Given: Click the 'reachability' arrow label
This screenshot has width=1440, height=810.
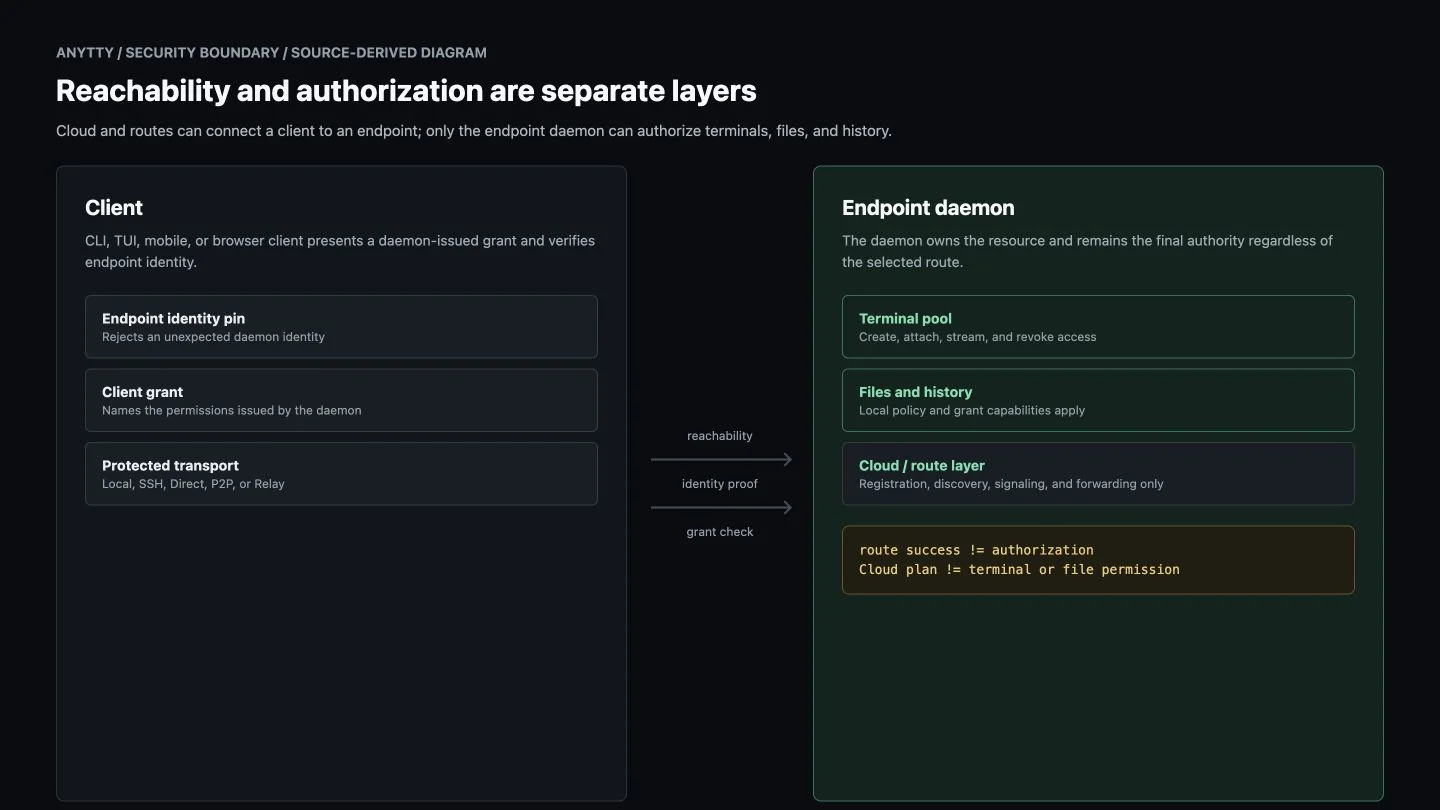Looking at the screenshot, I should pyautogui.click(x=720, y=436).
